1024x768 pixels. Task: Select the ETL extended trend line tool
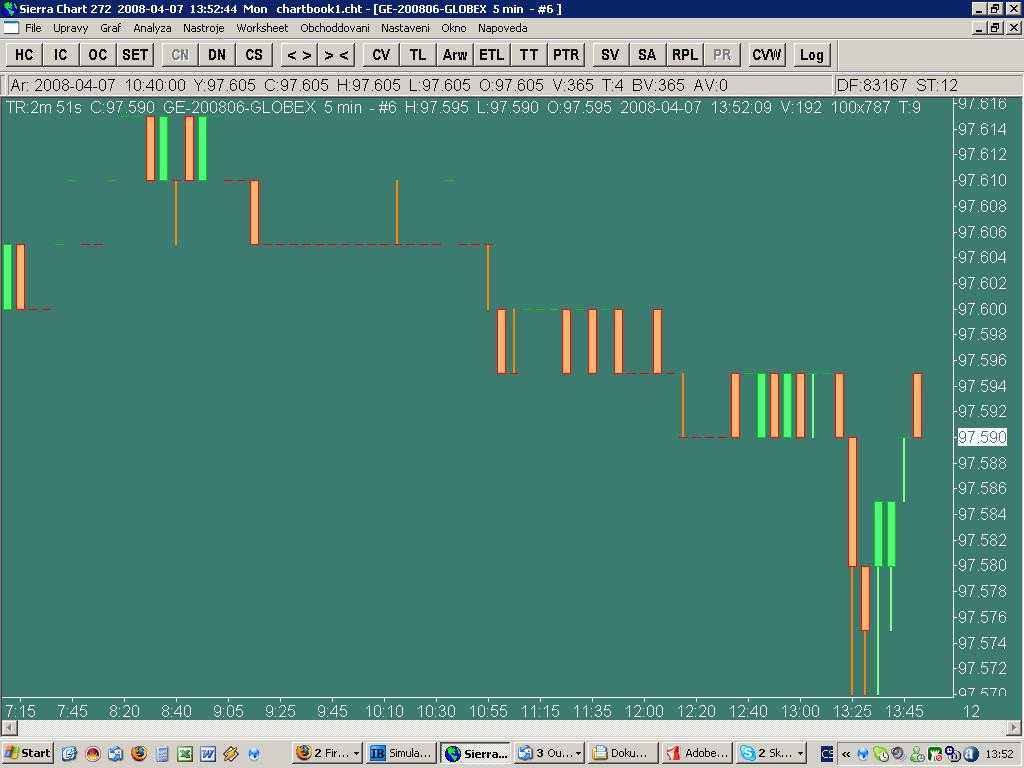click(492, 55)
